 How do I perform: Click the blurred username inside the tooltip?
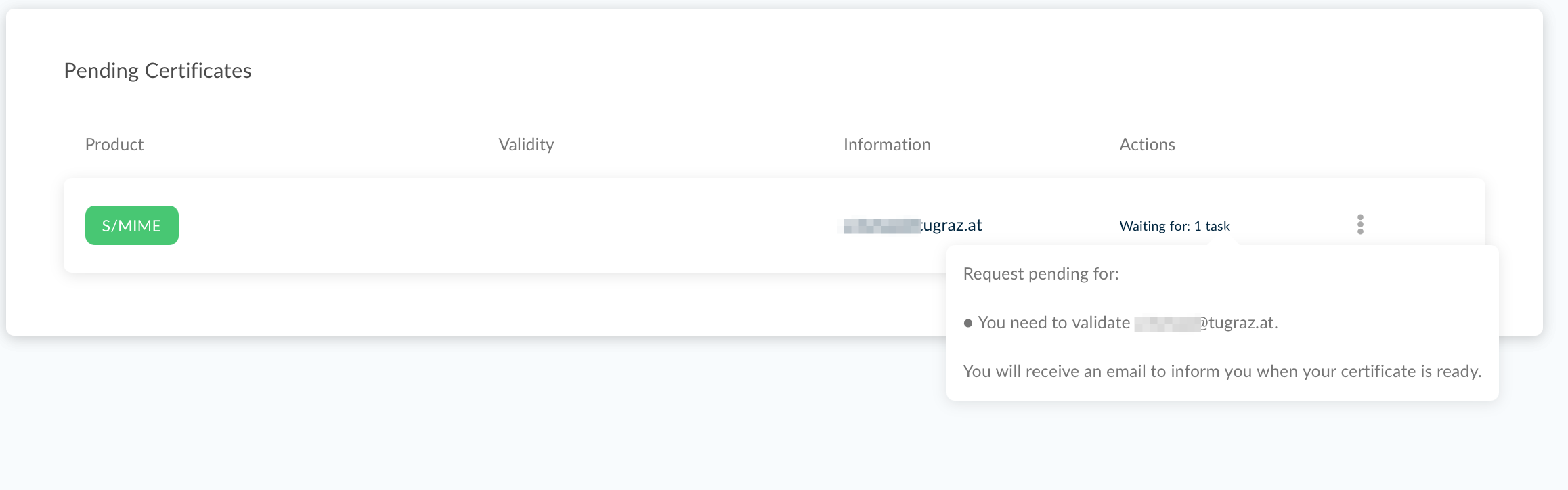tap(1167, 324)
